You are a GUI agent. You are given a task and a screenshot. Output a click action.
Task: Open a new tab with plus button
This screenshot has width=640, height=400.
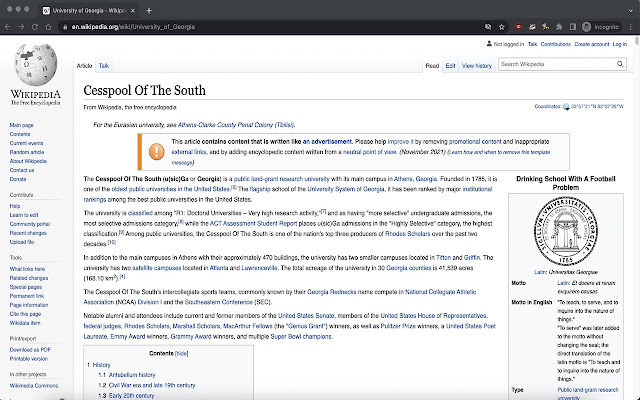149,11
